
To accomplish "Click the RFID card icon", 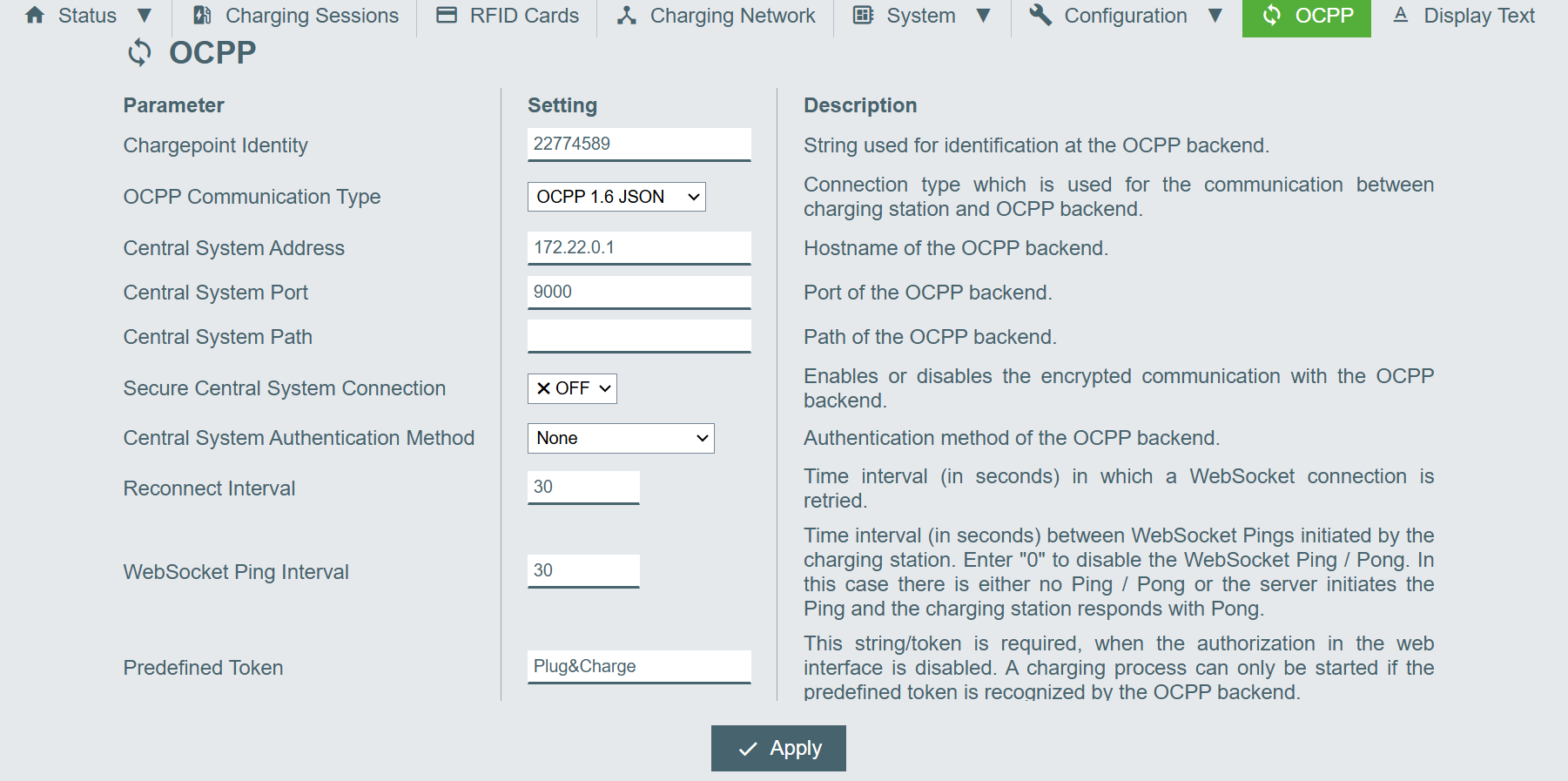I will [447, 16].
